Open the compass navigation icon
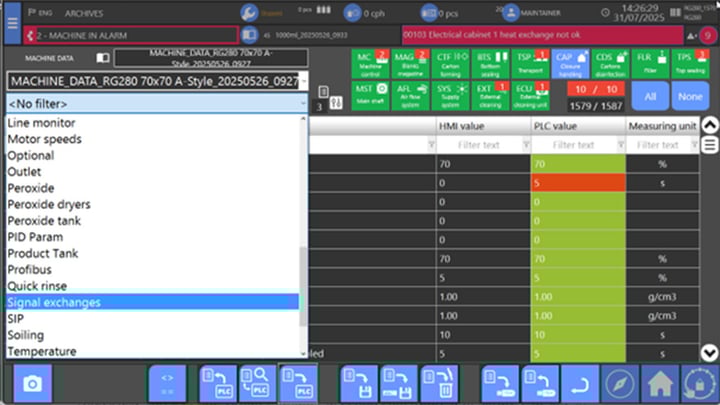 tap(620, 383)
